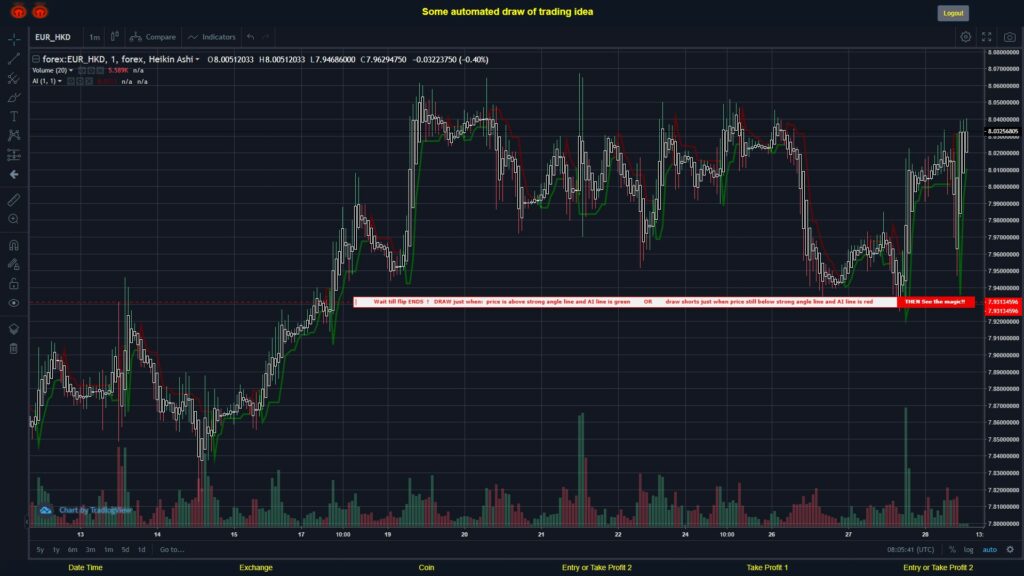The width and height of the screenshot is (1024, 576).
Task: Click the trash remove drawings icon
Action: click(x=14, y=349)
